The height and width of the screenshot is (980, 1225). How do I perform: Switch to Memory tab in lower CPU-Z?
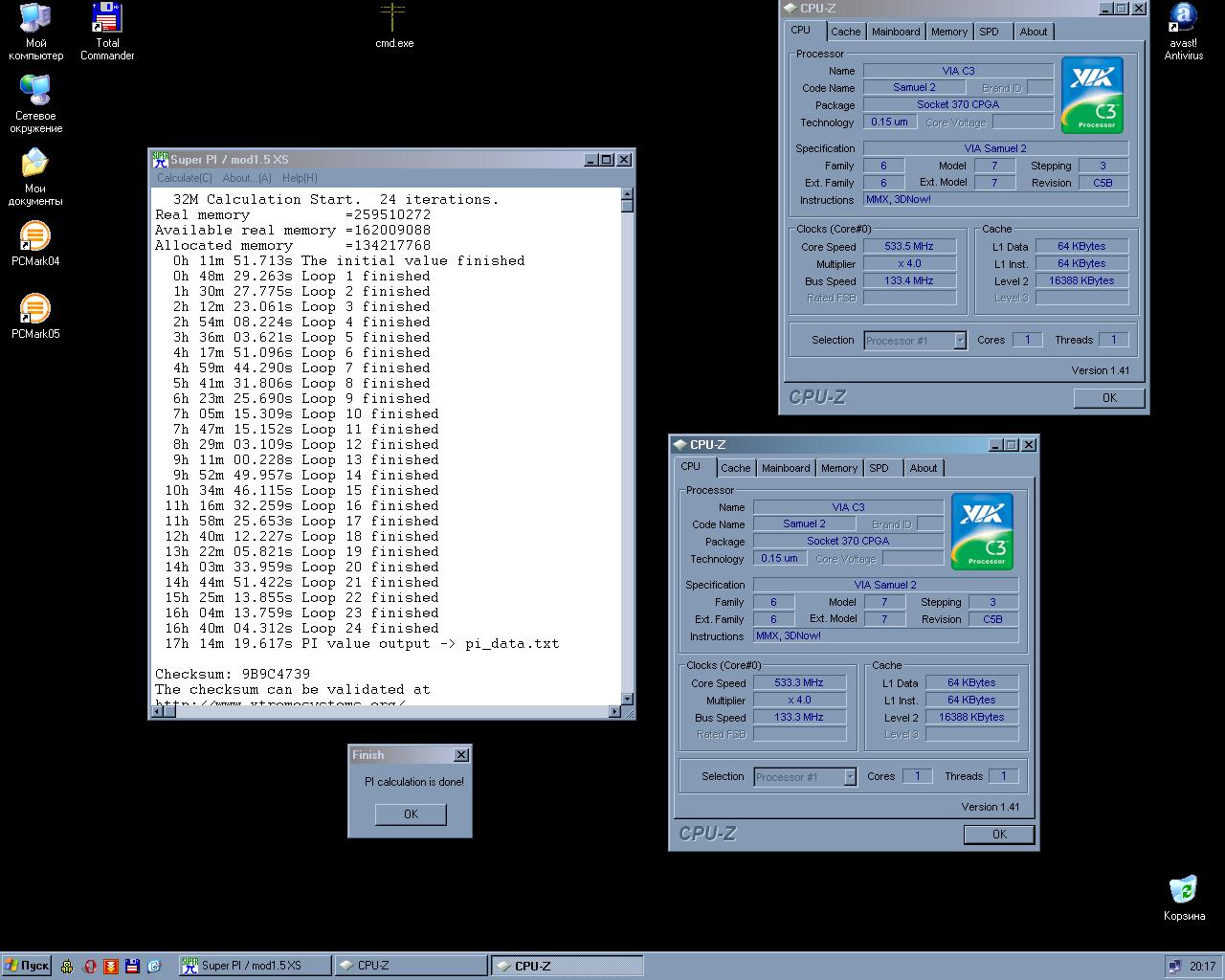[839, 468]
